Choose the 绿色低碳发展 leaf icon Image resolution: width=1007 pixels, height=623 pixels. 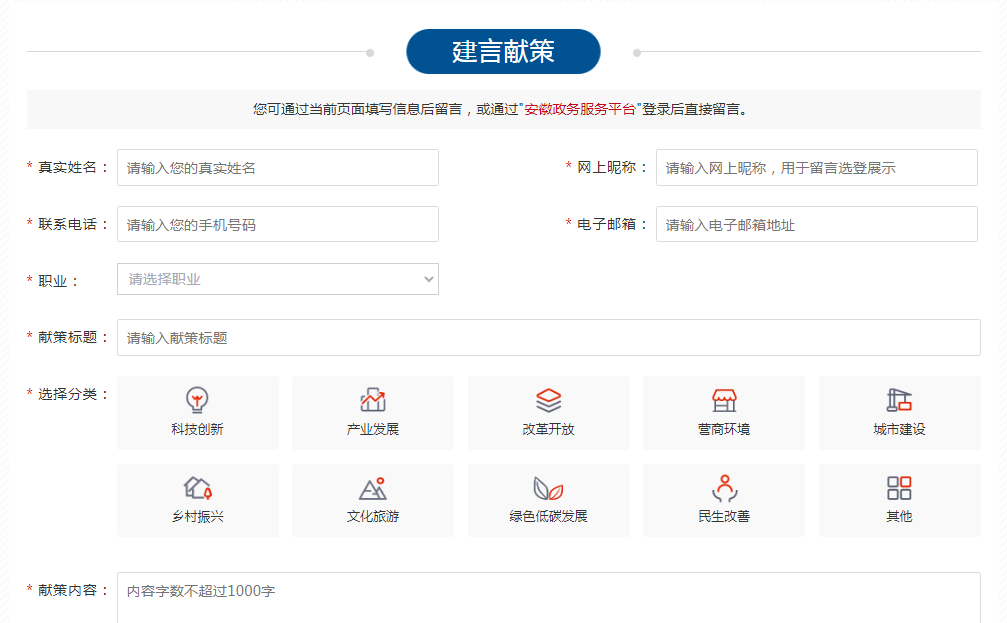(x=548, y=488)
